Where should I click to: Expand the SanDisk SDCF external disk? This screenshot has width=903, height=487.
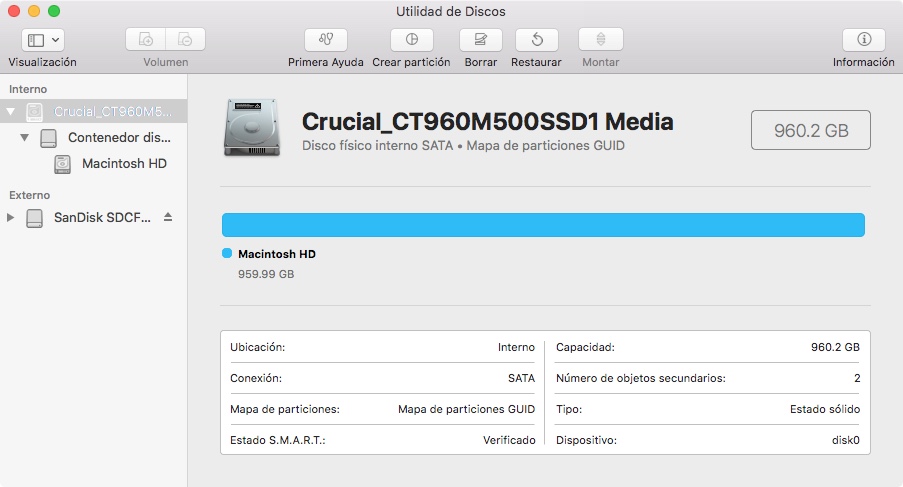click(x=10, y=218)
